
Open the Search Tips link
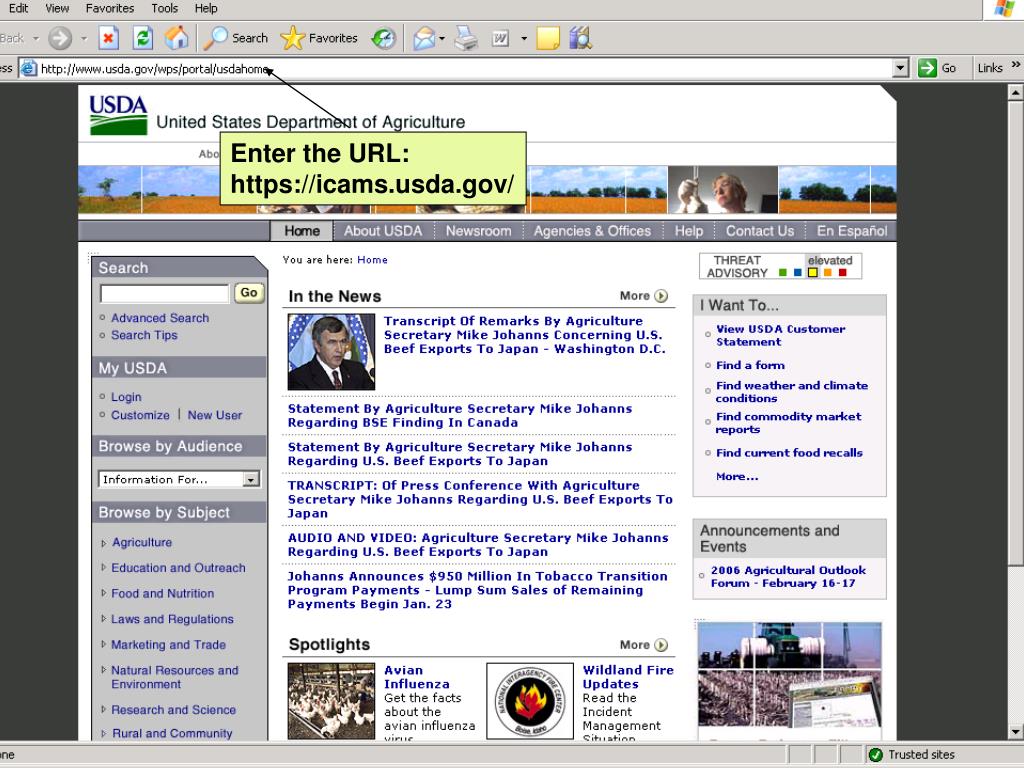(x=144, y=335)
